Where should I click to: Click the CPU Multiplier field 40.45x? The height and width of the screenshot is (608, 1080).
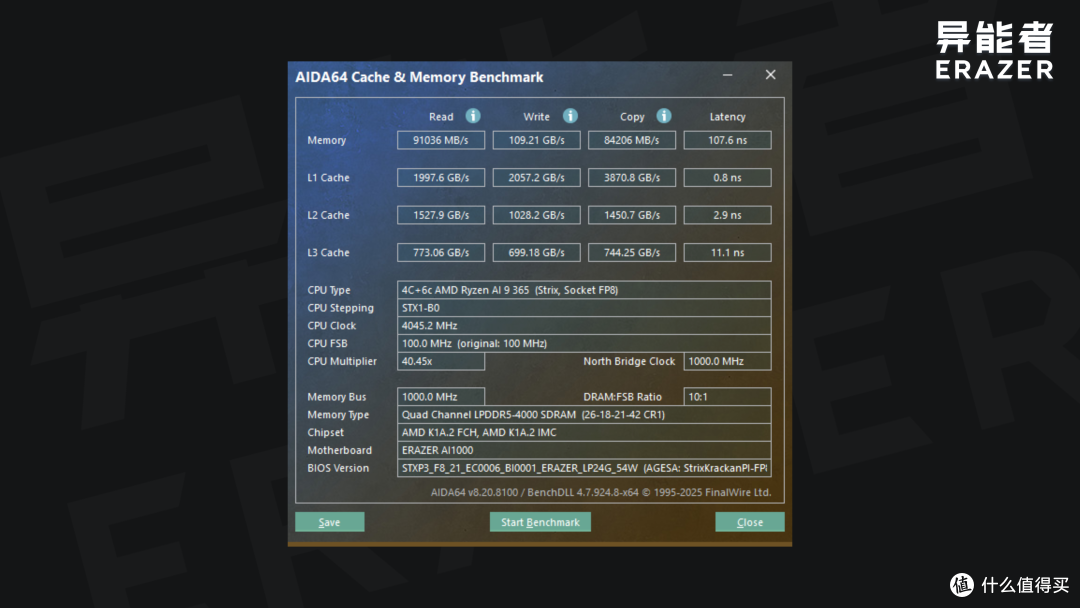point(441,361)
